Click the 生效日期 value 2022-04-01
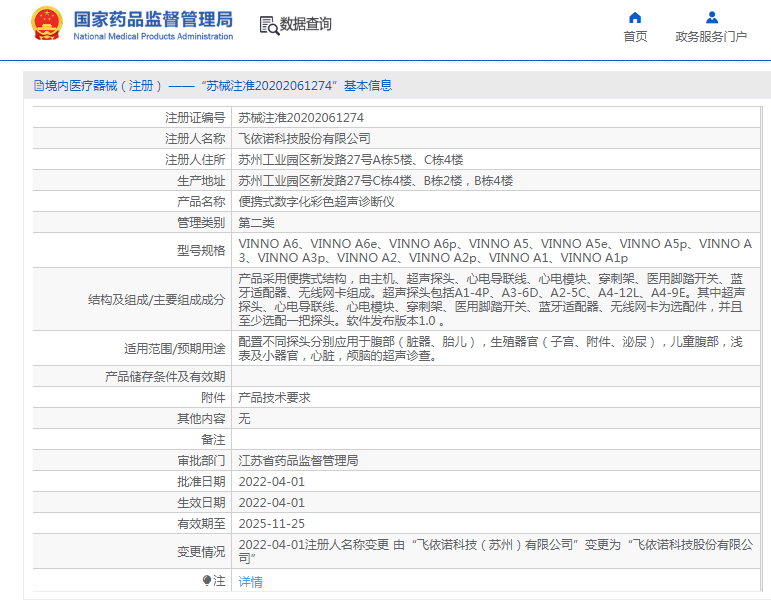 pos(271,503)
